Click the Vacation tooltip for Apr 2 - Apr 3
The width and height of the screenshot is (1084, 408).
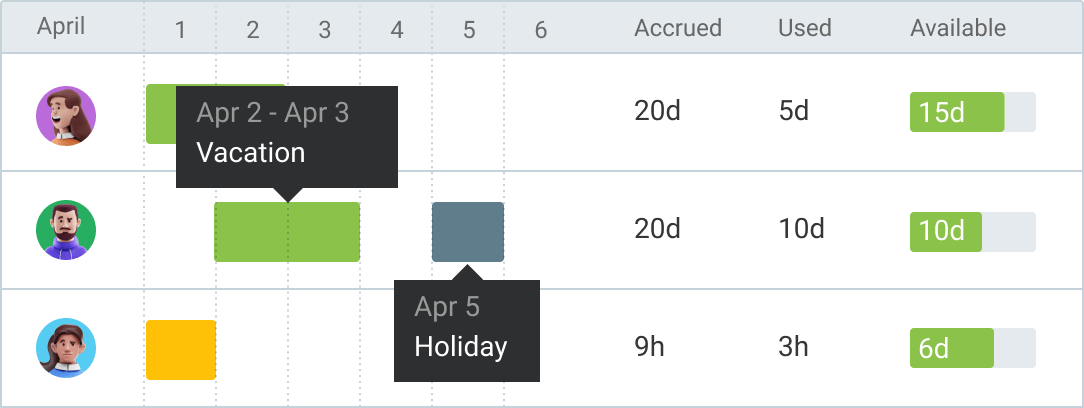287,135
